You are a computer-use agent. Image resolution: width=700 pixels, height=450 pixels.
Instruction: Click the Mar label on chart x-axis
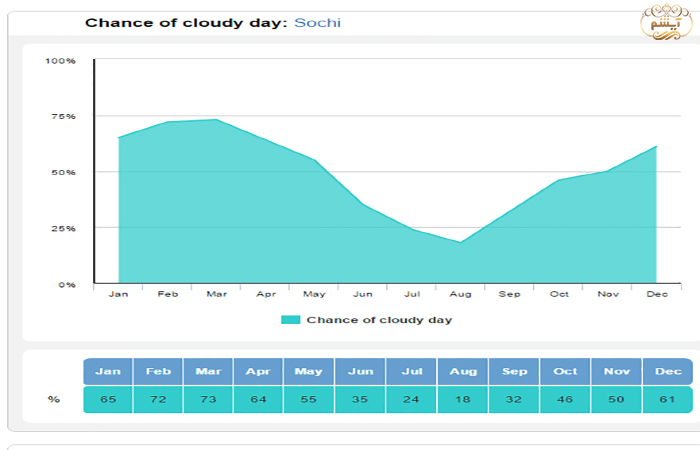click(217, 294)
